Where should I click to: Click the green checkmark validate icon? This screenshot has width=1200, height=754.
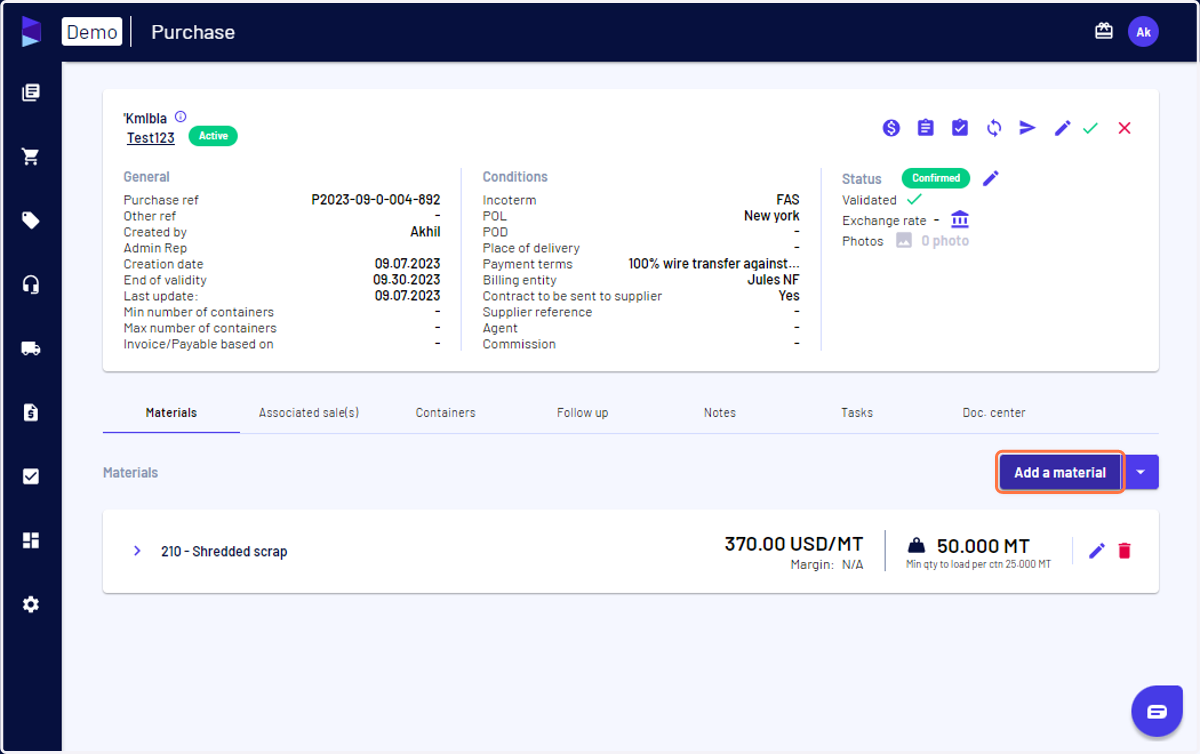click(x=1091, y=128)
